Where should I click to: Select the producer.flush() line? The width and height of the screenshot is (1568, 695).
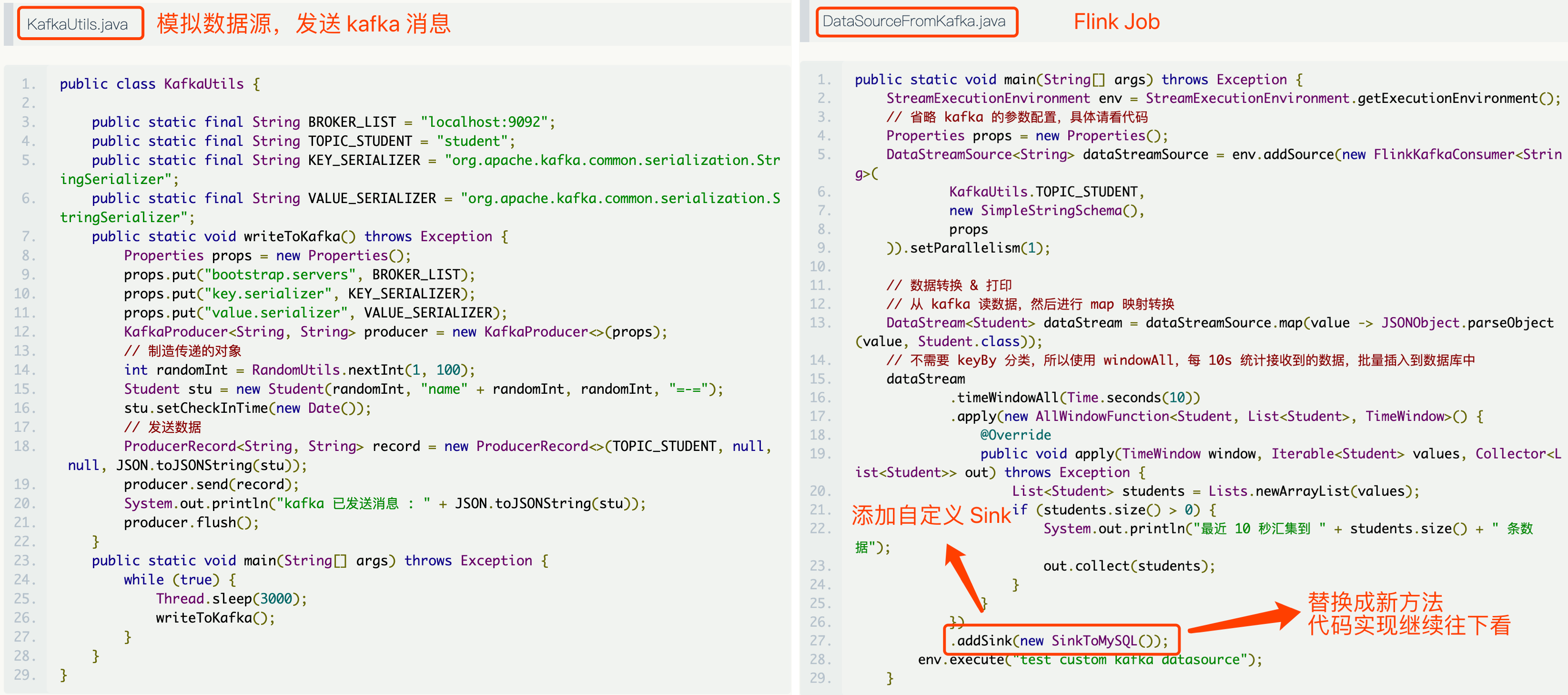(191, 522)
